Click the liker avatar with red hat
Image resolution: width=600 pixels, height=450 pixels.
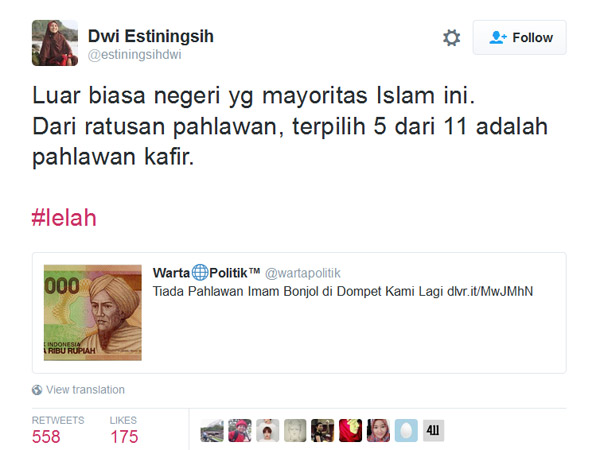[240, 430]
